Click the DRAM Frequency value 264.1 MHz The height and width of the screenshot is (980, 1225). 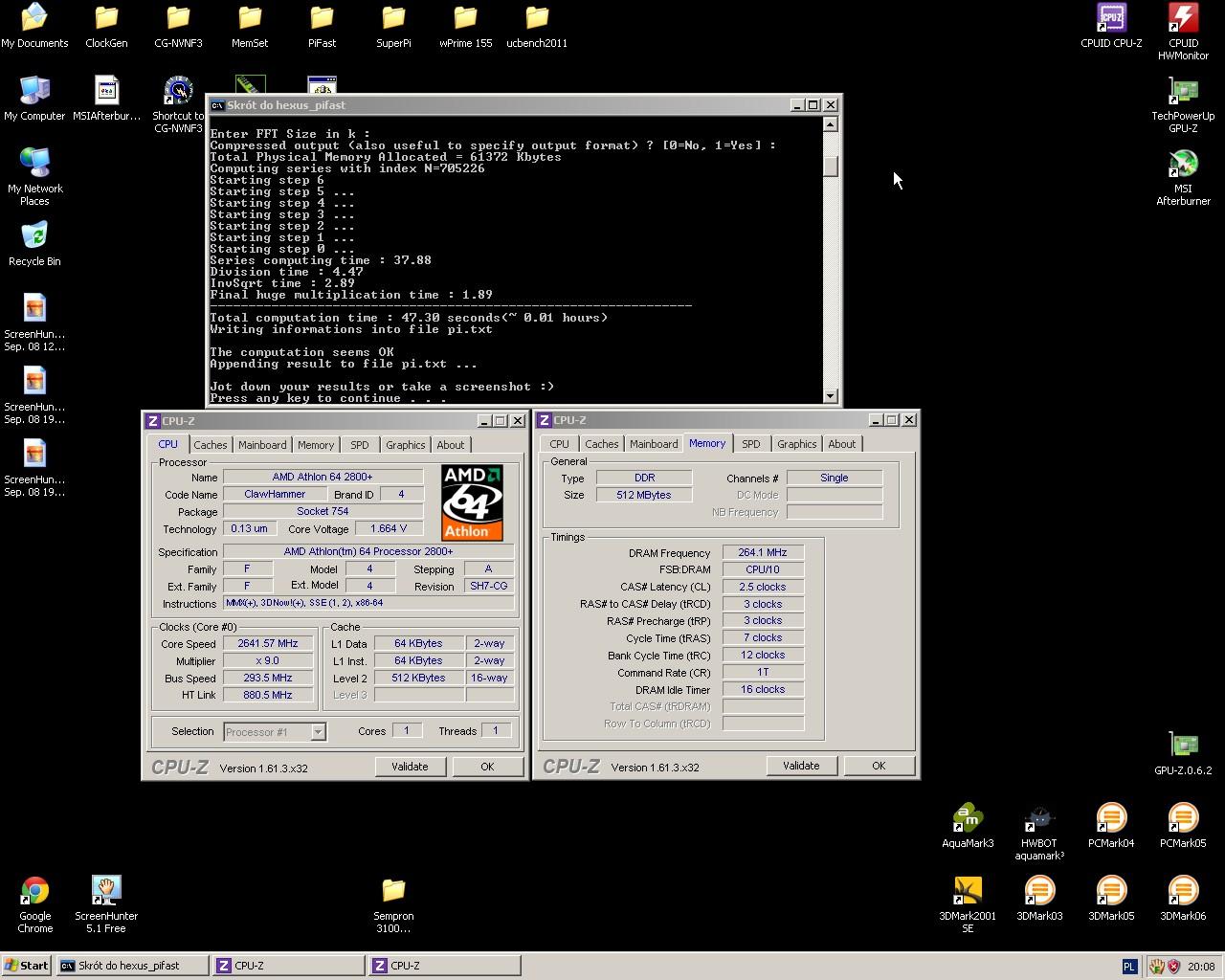[x=763, y=552]
